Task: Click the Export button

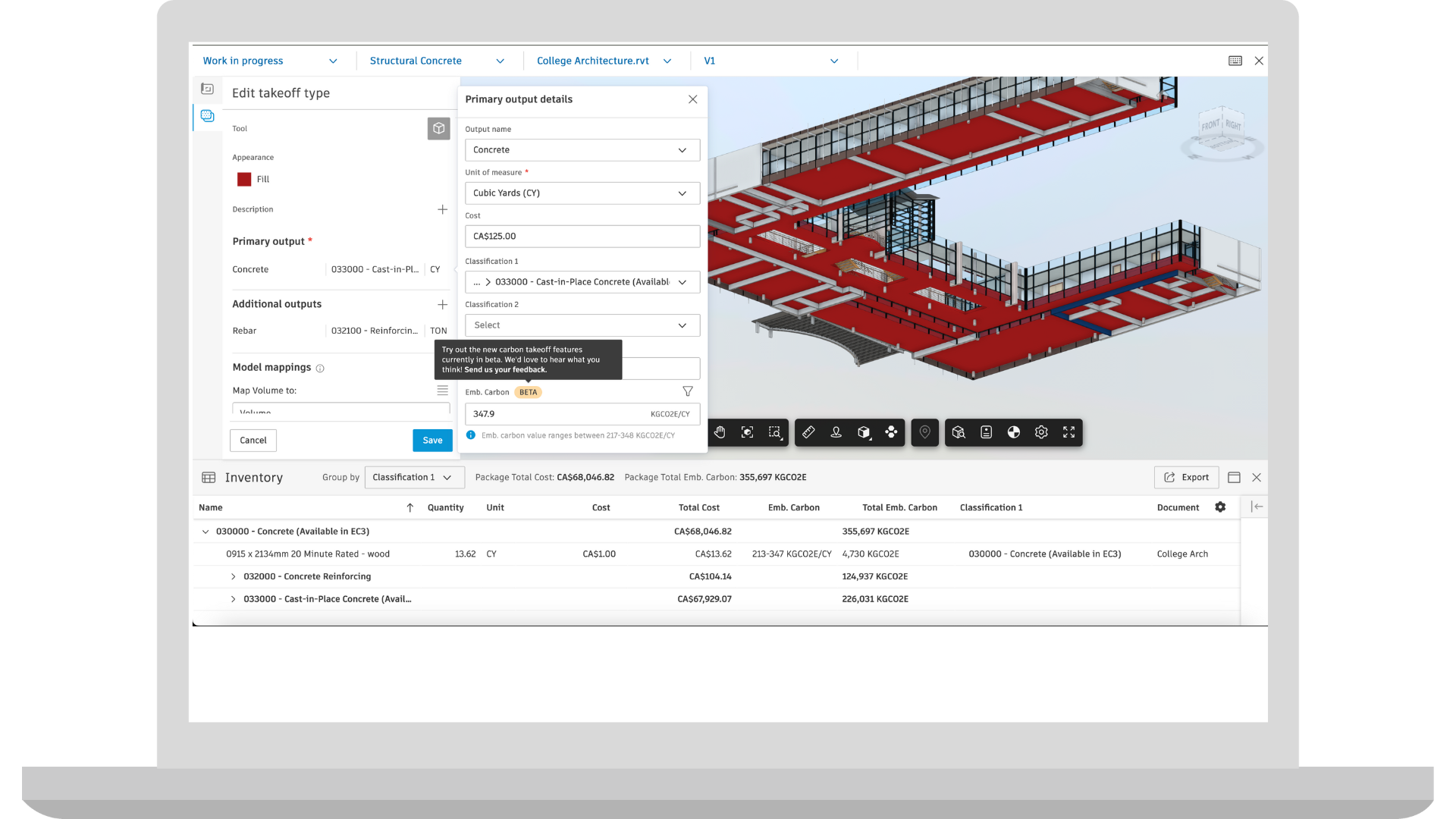Action: (1186, 478)
